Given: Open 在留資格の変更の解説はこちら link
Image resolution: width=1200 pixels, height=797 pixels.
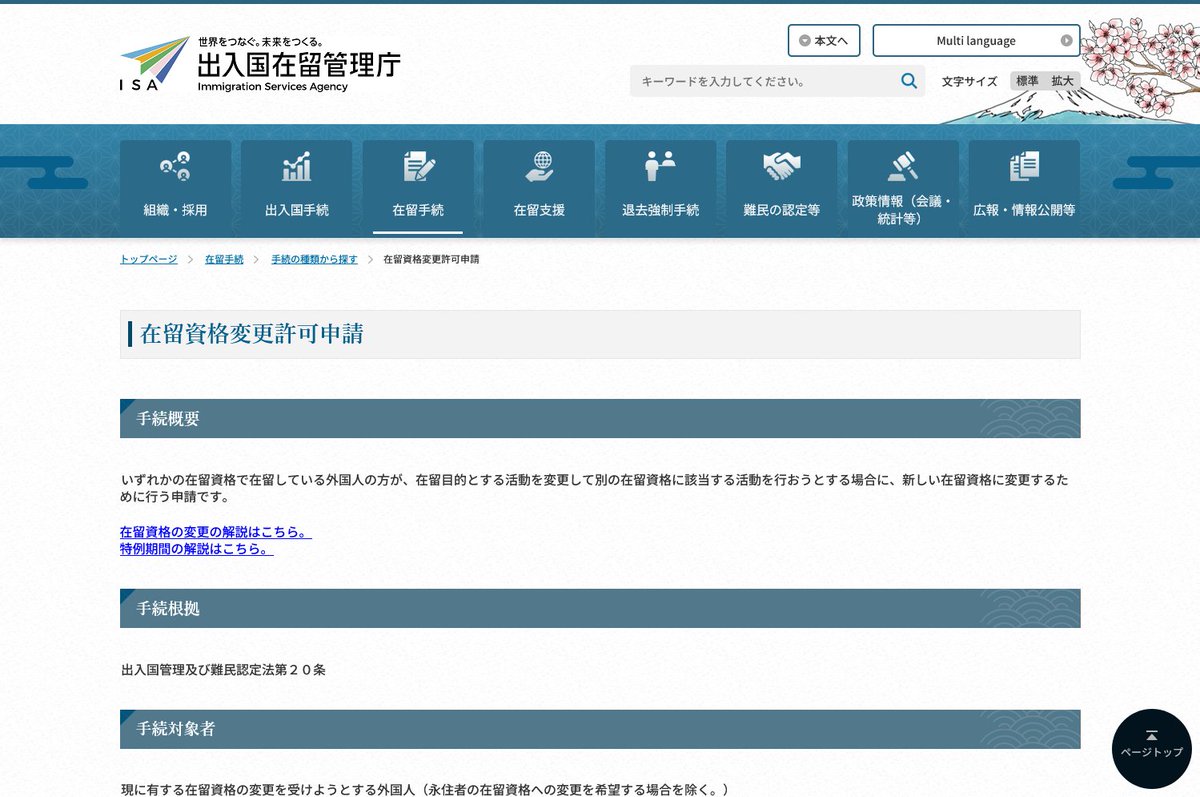Looking at the screenshot, I should (x=216, y=532).
